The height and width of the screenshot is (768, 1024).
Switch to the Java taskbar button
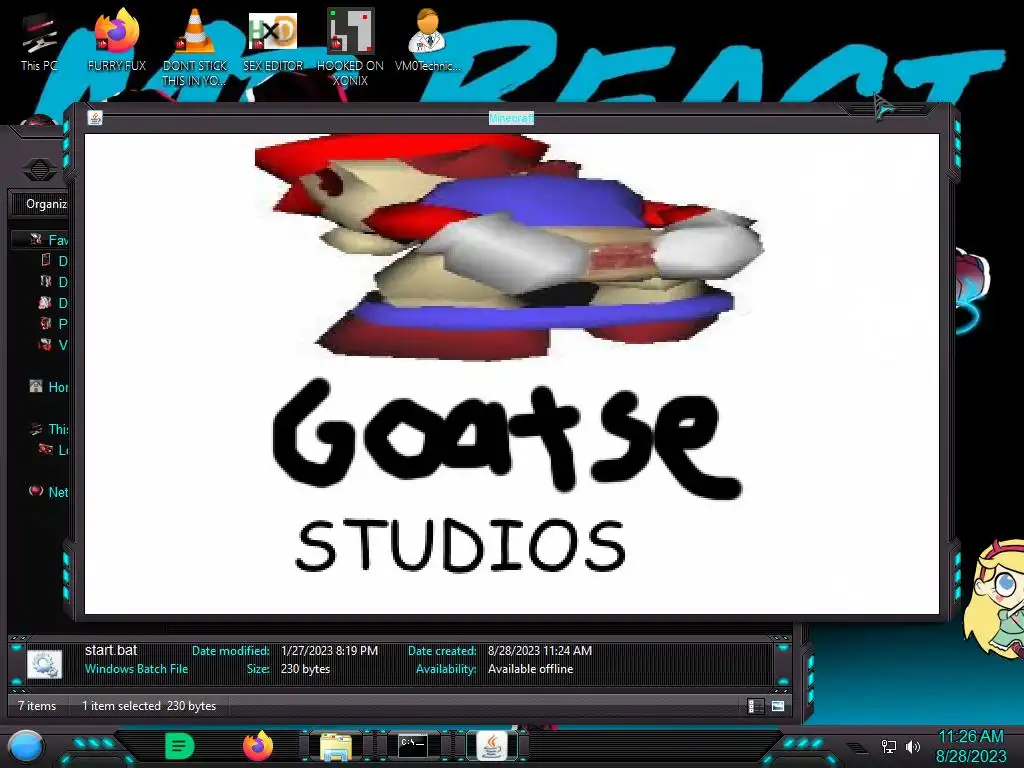tap(491, 746)
